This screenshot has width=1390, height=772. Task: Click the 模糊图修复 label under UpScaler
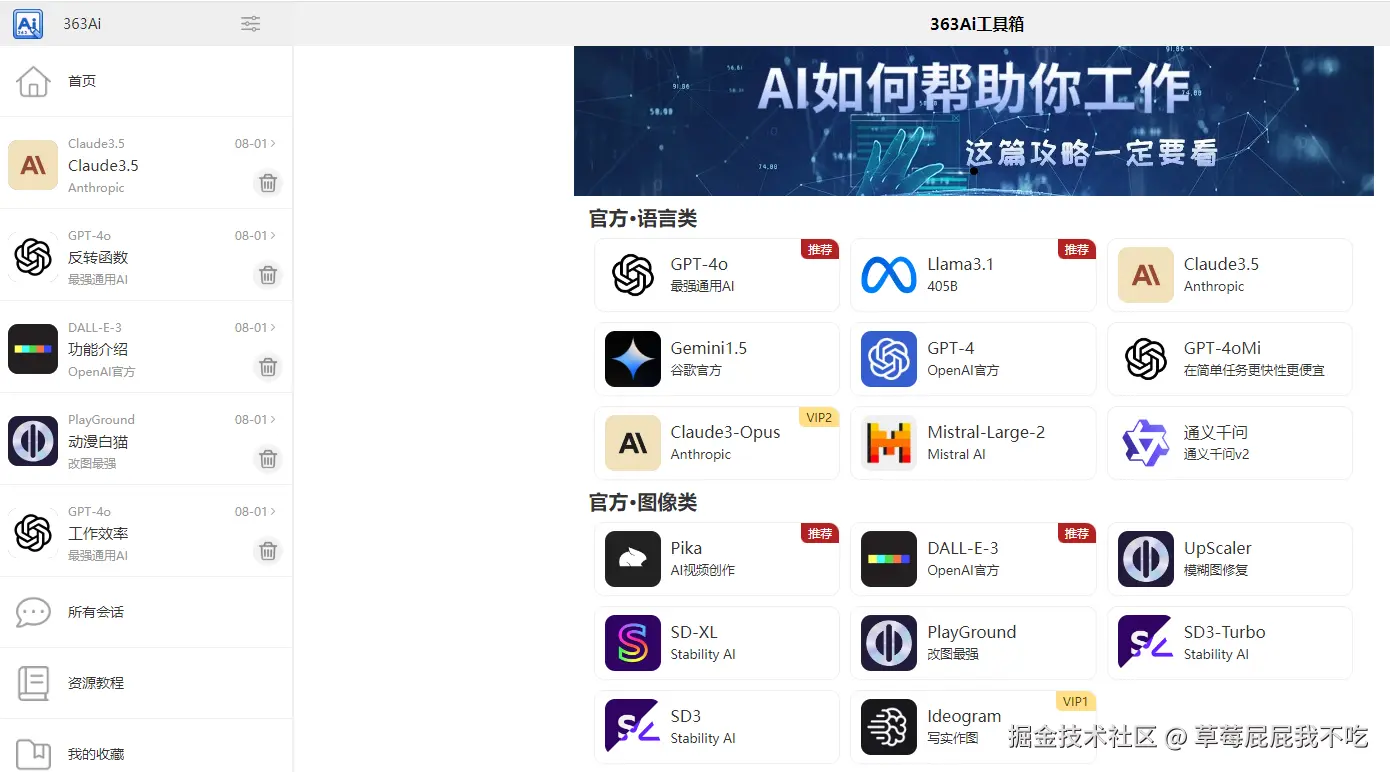[1216, 570]
